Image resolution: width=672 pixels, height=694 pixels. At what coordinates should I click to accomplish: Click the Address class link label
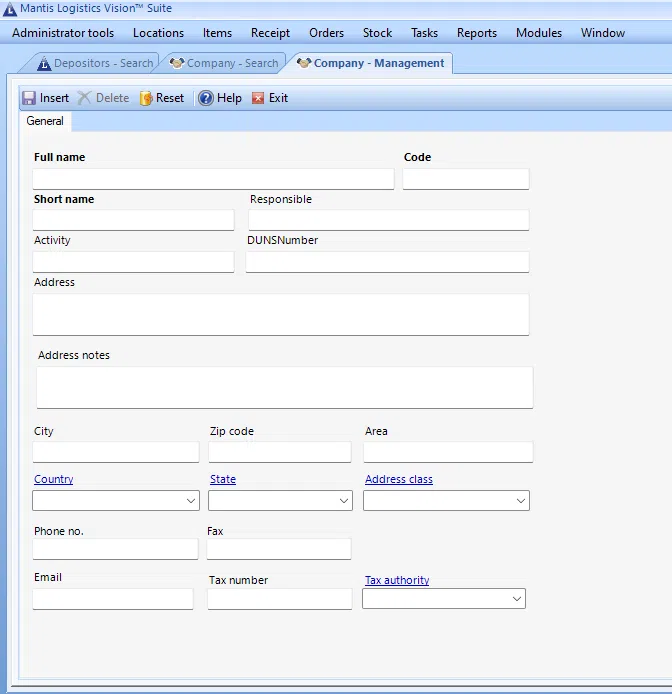click(398, 480)
